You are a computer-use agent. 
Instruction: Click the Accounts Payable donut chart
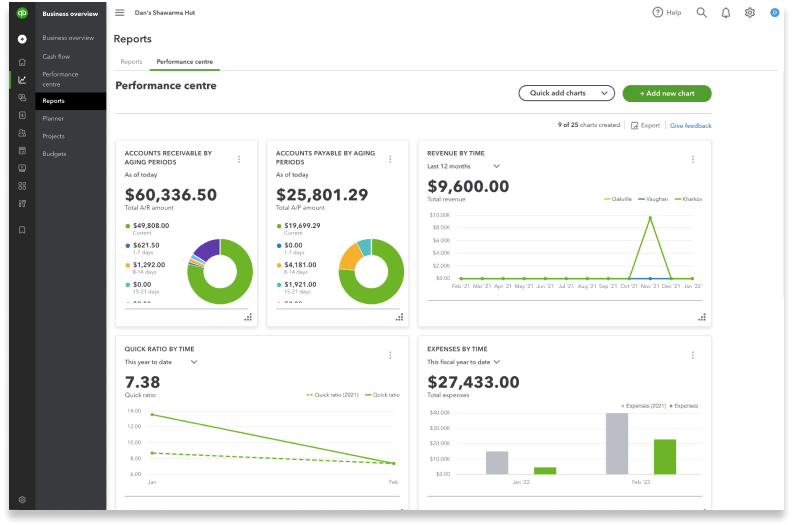tap(371, 271)
